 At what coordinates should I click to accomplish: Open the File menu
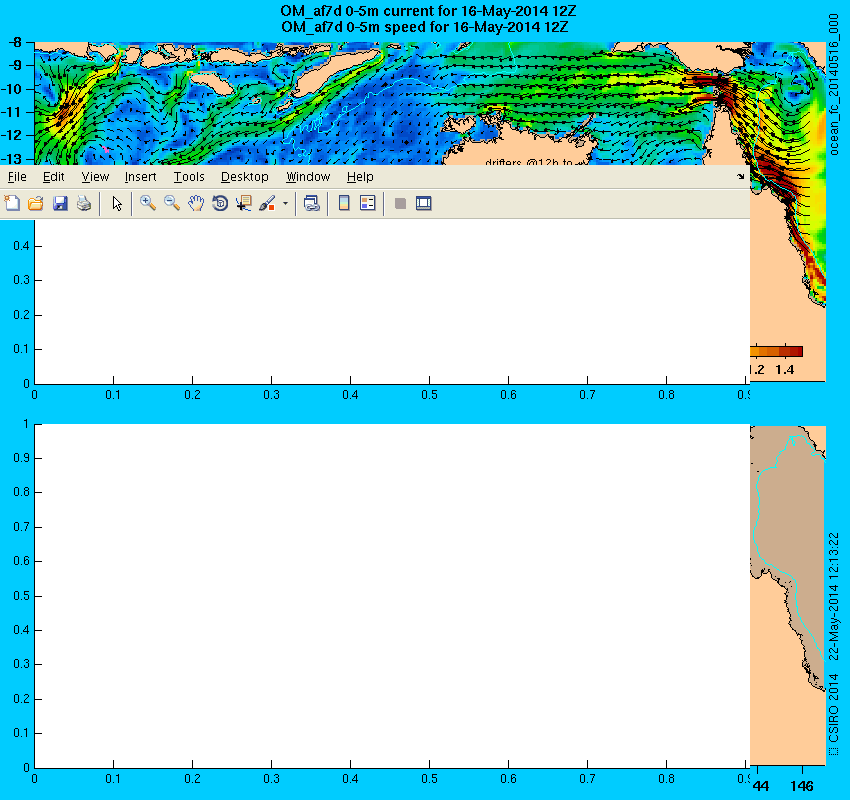[17, 177]
